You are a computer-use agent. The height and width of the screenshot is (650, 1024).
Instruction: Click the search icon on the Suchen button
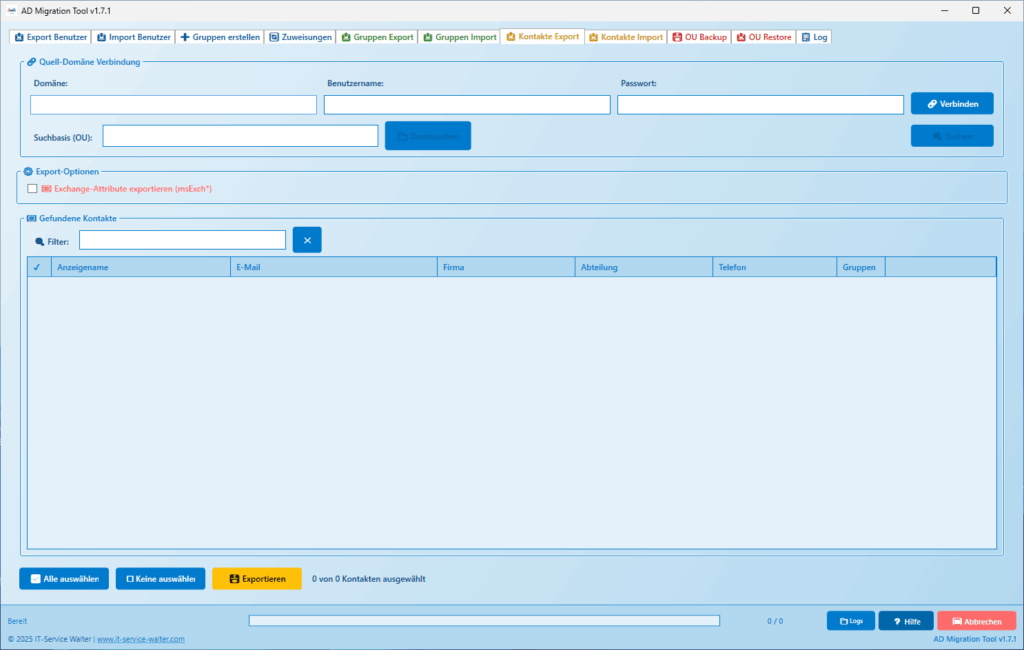pyautogui.click(x=936, y=135)
